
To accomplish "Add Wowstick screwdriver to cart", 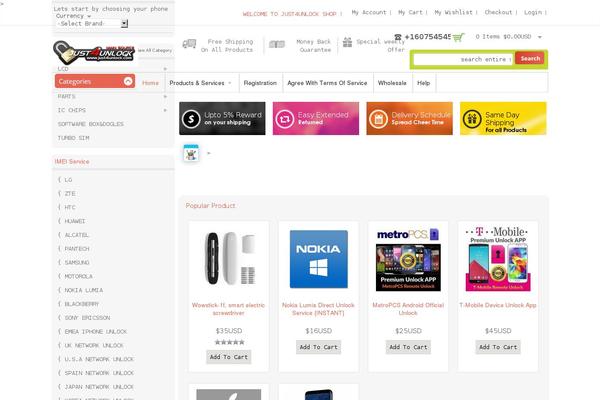I will click(229, 357).
